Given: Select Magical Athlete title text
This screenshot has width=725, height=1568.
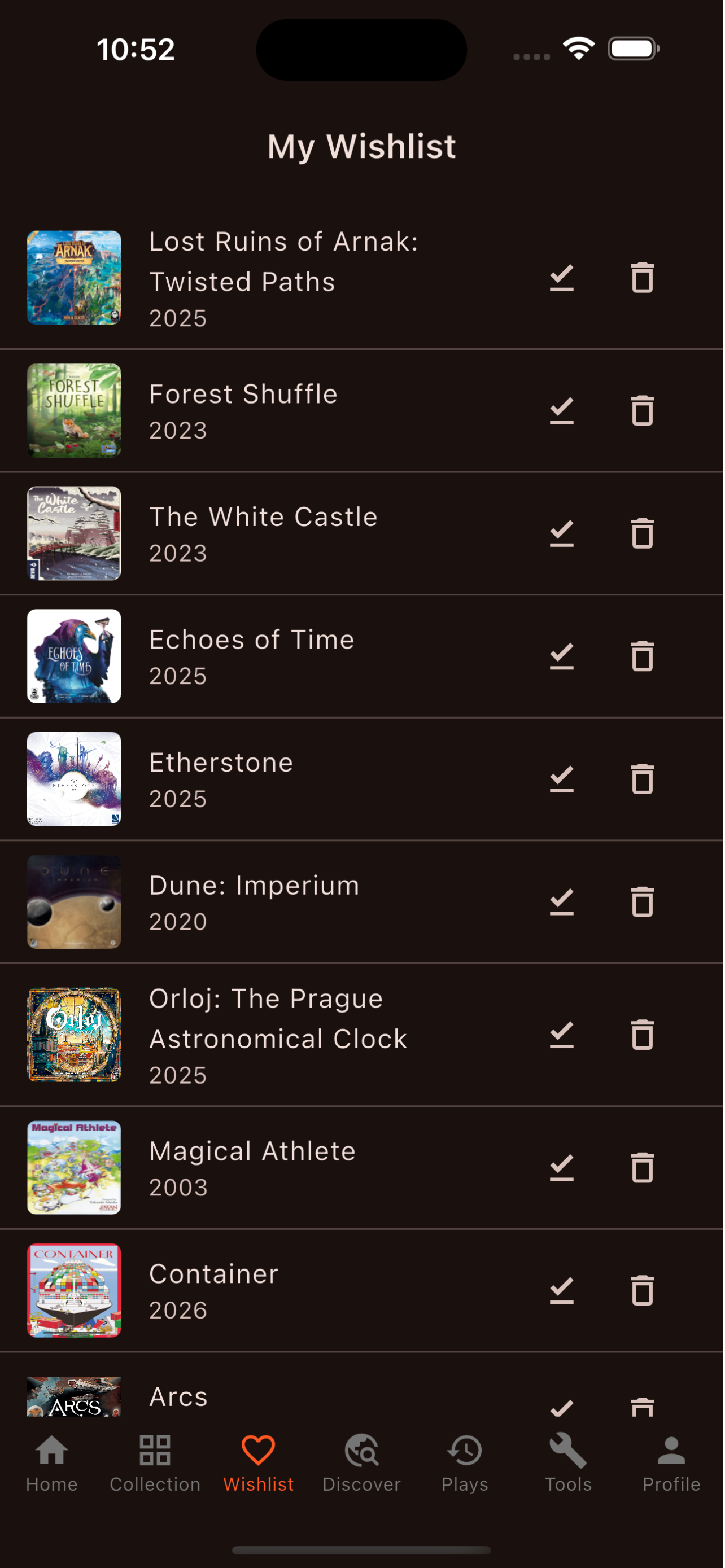Looking at the screenshot, I should [x=252, y=1151].
